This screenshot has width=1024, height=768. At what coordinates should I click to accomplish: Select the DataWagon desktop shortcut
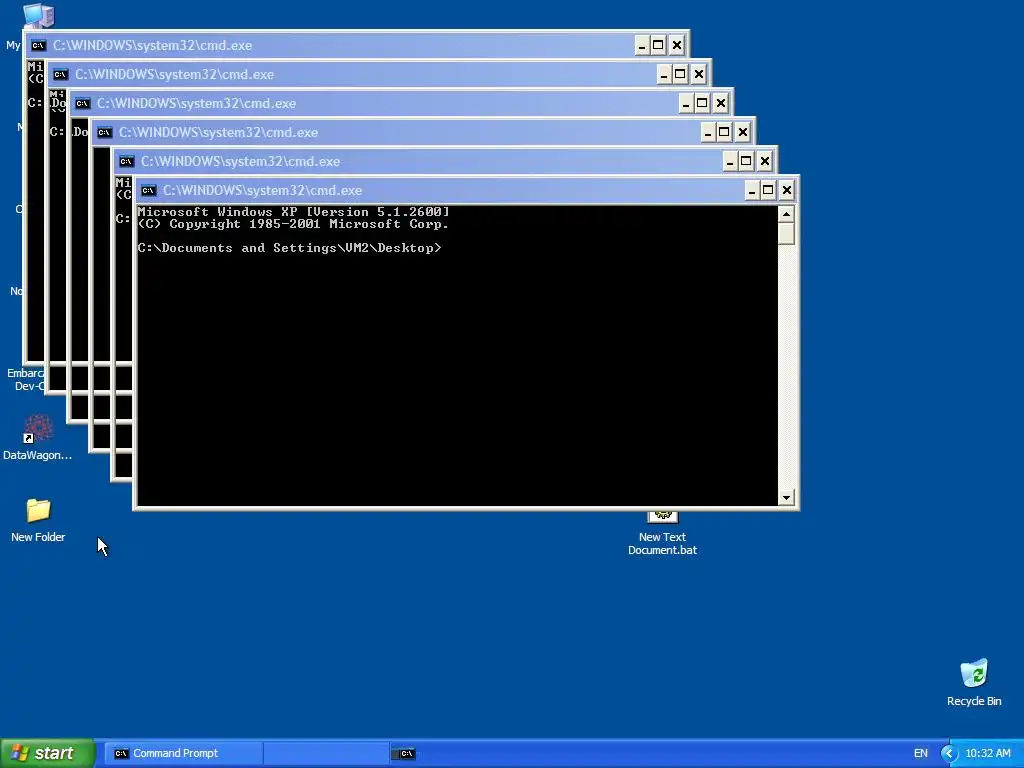(x=37, y=438)
